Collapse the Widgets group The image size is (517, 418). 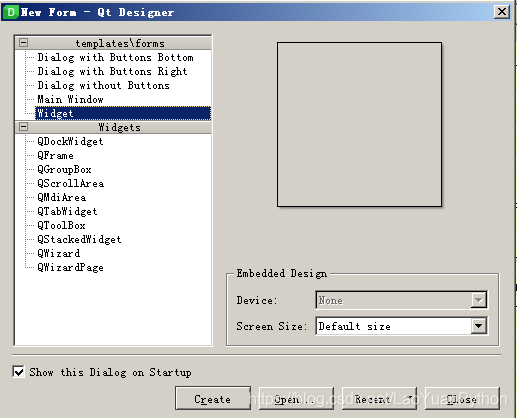[x=23, y=127]
